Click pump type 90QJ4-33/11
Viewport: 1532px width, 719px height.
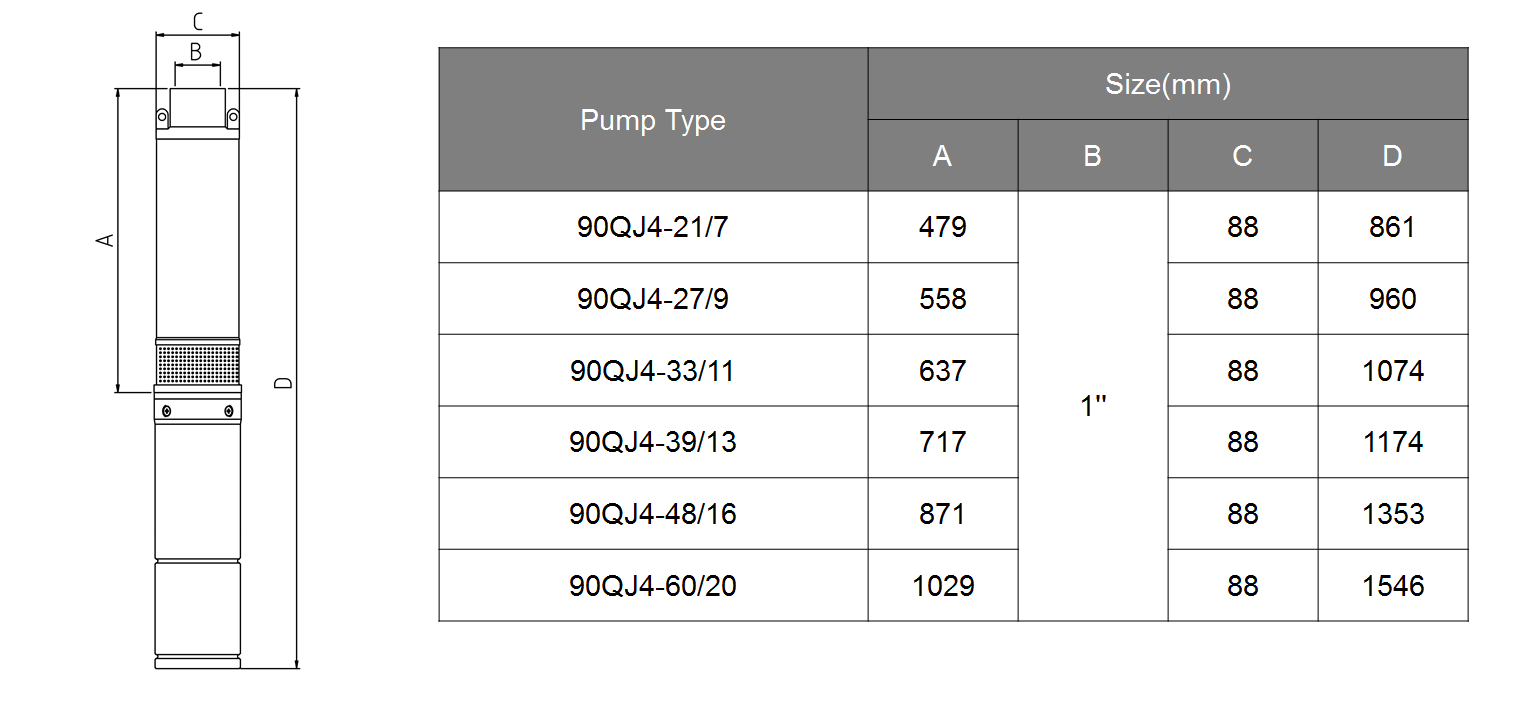(653, 371)
